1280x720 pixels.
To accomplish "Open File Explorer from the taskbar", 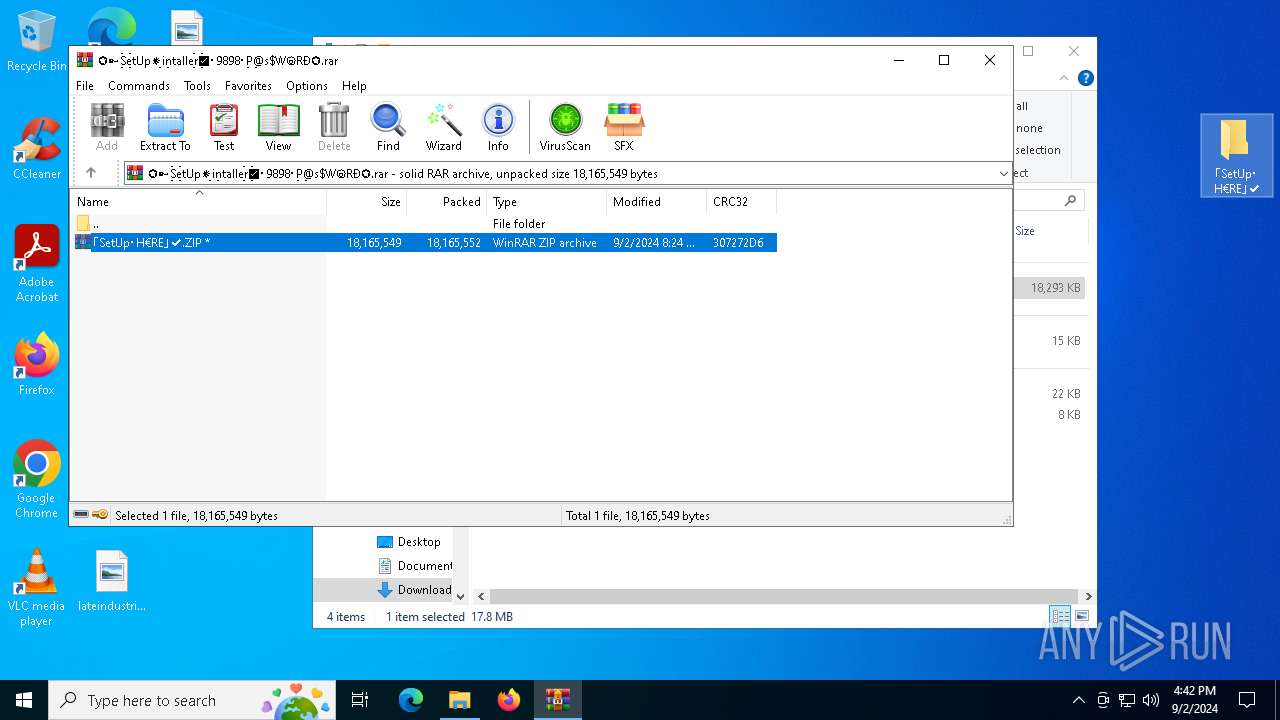I will [460, 700].
